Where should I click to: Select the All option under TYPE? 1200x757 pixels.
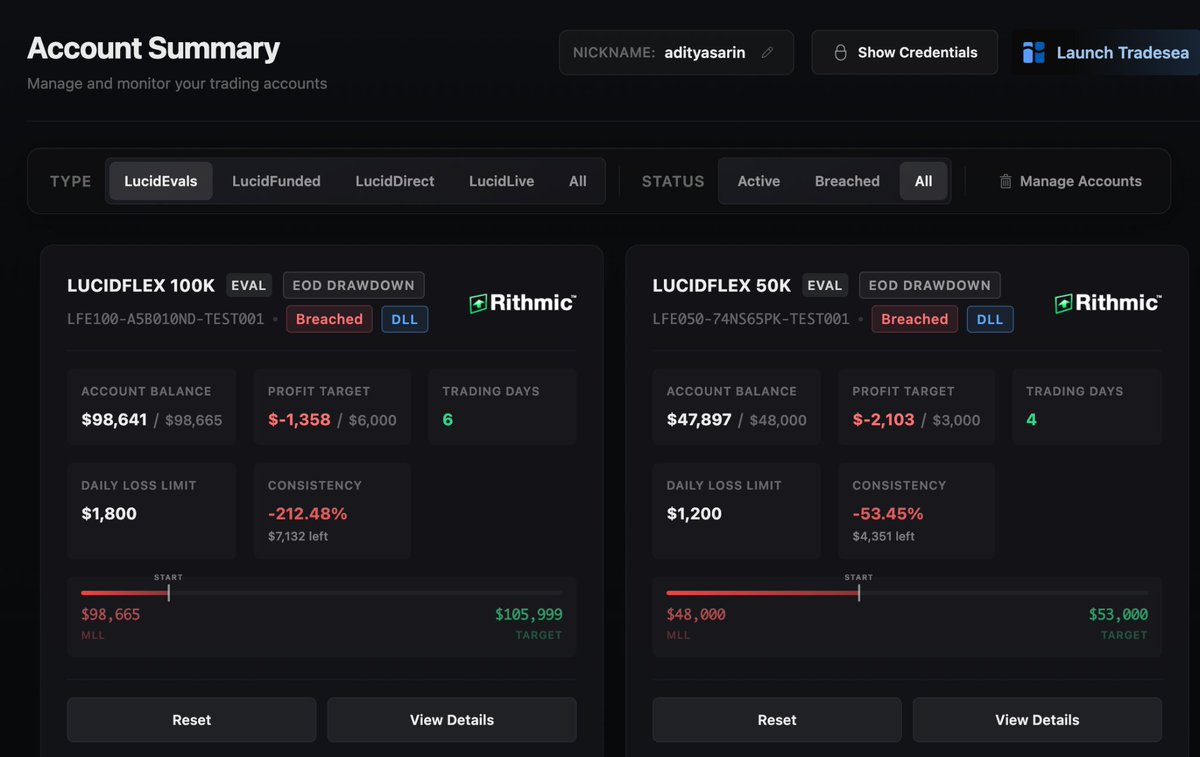point(578,181)
